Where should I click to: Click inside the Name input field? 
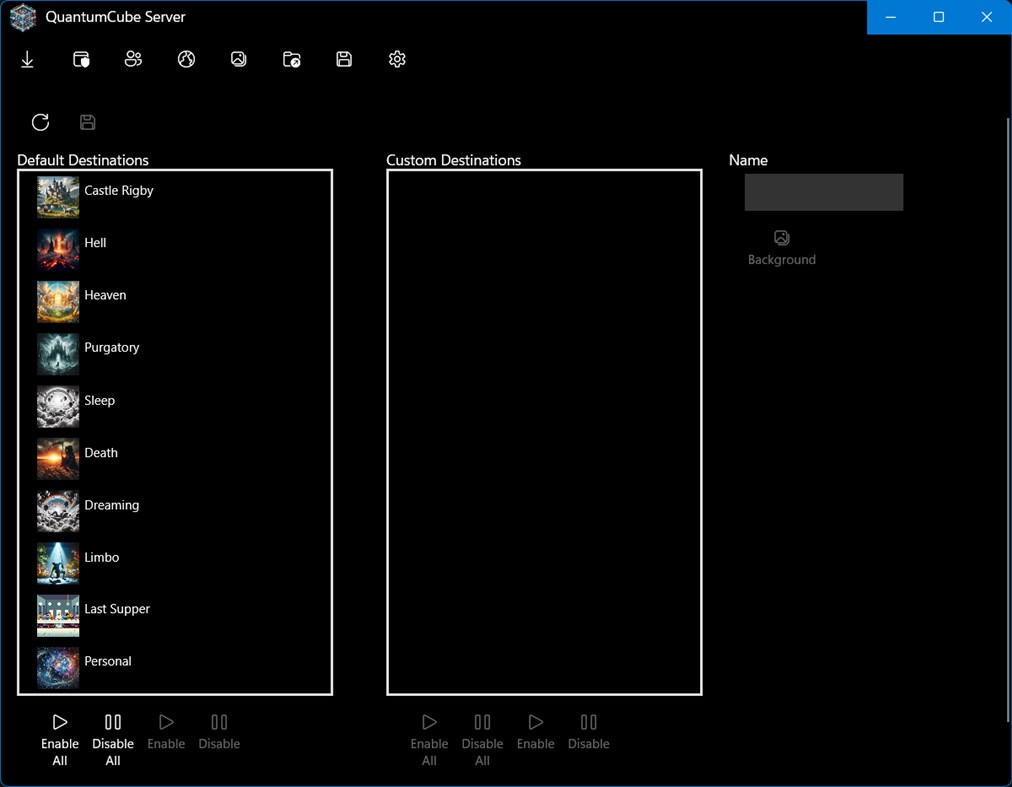(823, 192)
